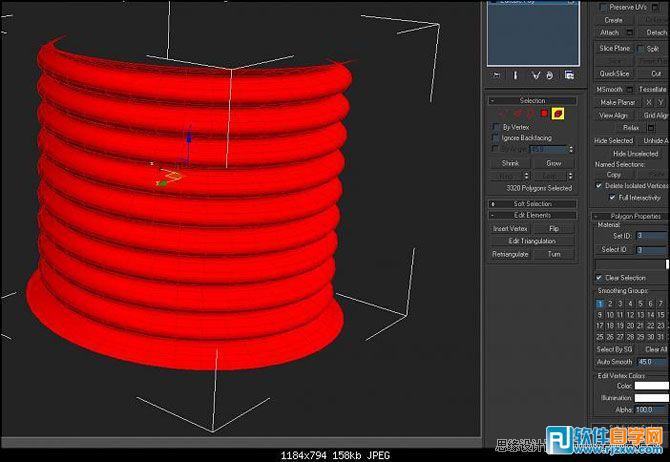Click QuickSlice button
Image resolution: width=670 pixels, height=462 pixels.
coord(614,74)
